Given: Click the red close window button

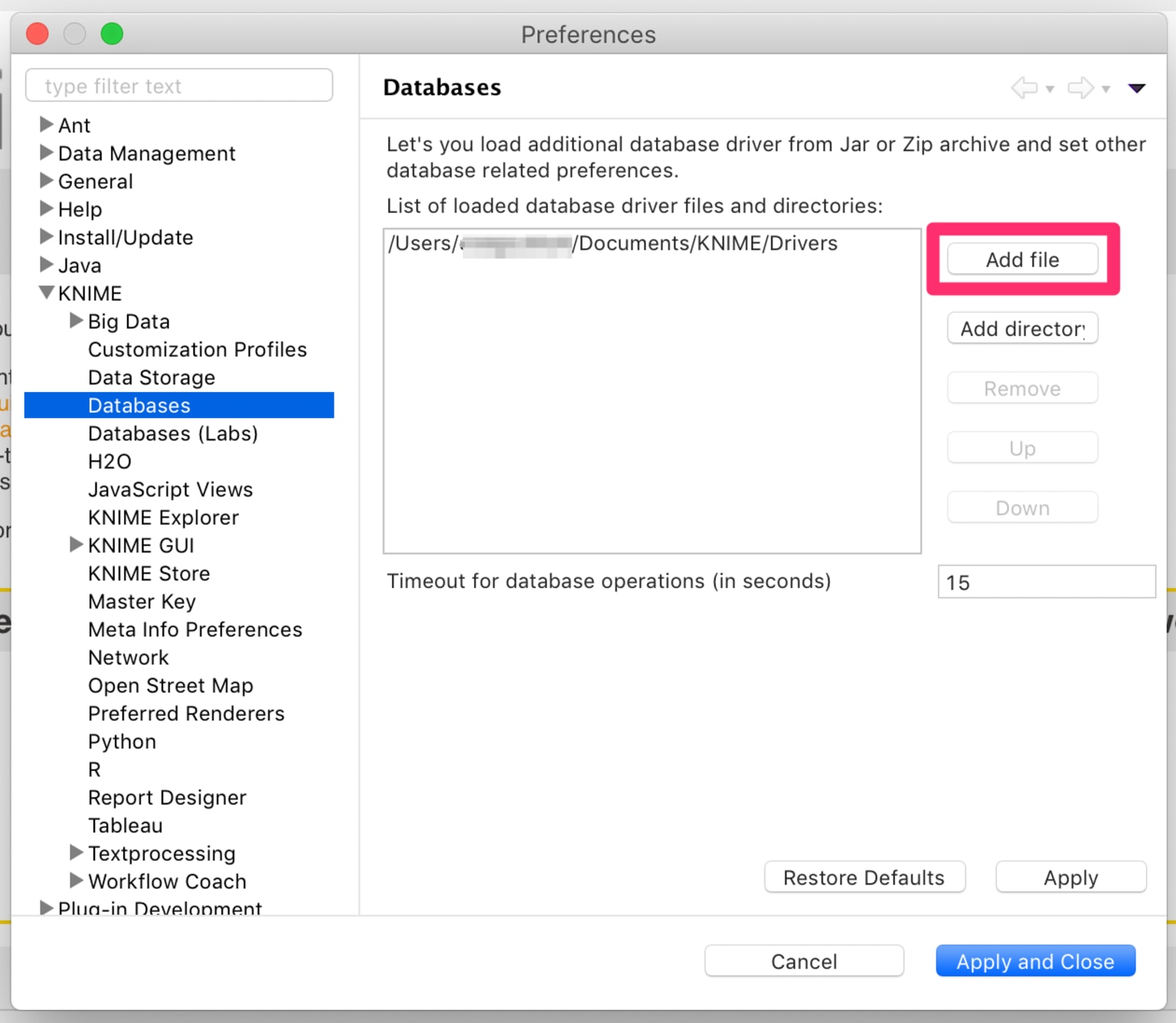Looking at the screenshot, I should click(37, 34).
